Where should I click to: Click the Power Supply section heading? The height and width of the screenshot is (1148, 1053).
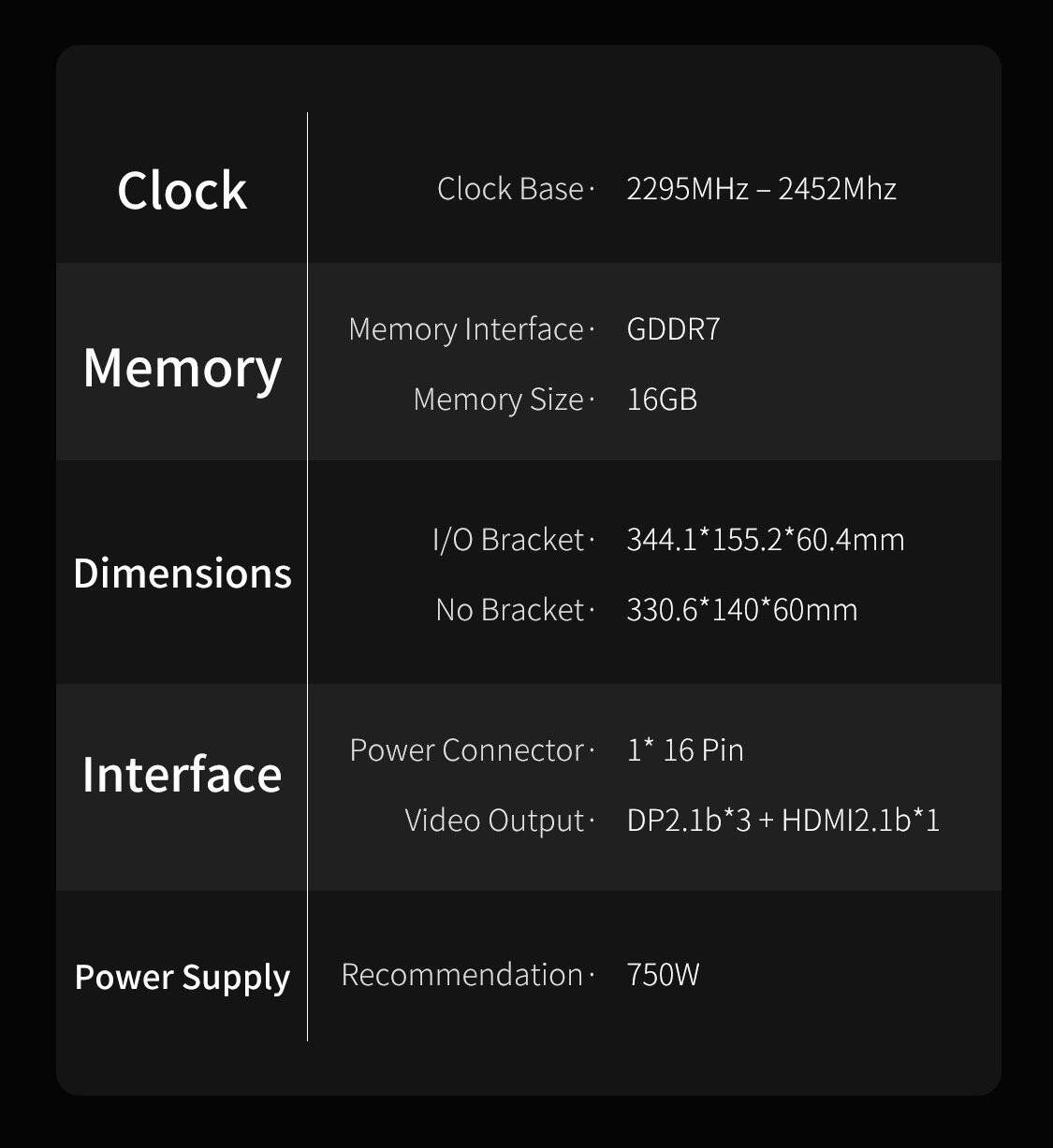182,977
